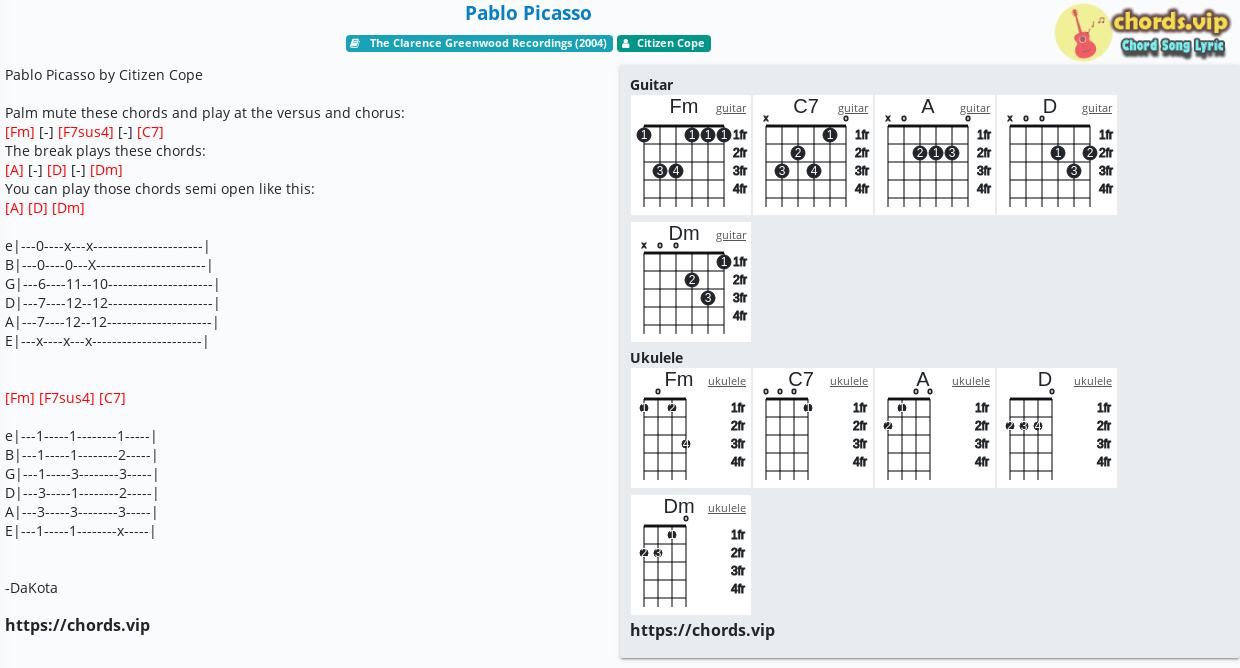Open the Fm guitar chord diagram
Screen dimensions: 1240x668
pyautogui.click(x=691, y=155)
